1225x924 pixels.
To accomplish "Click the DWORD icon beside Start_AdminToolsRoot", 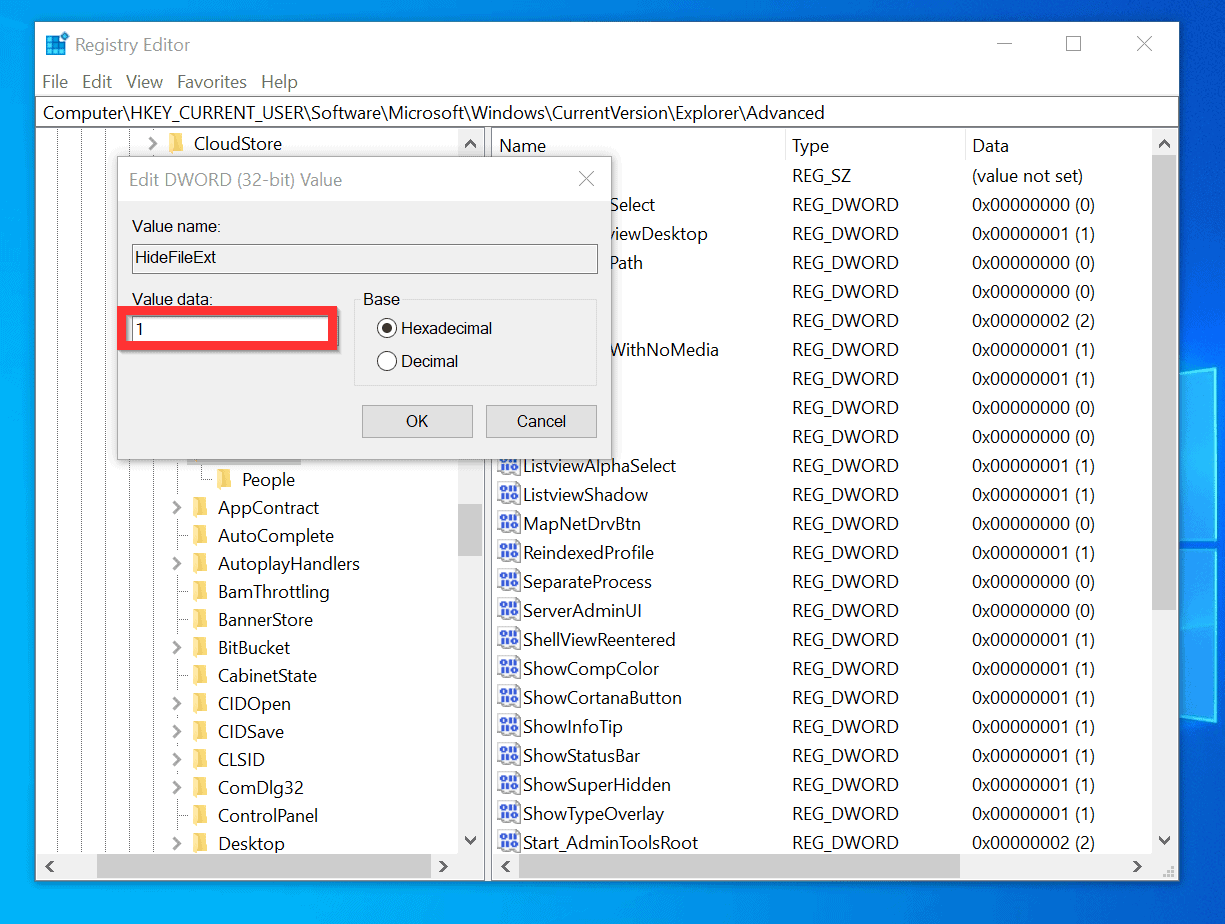I will [x=507, y=842].
